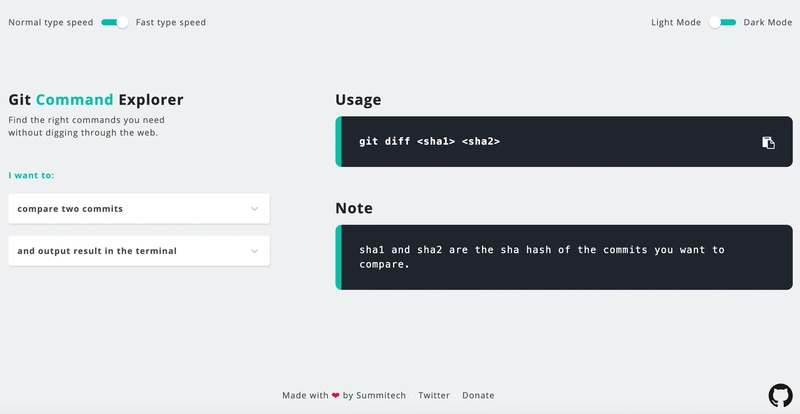The width and height of the screenshot is (800, 414).
Task: Click the 'Light Mode' label
Action: pos(676,22)
